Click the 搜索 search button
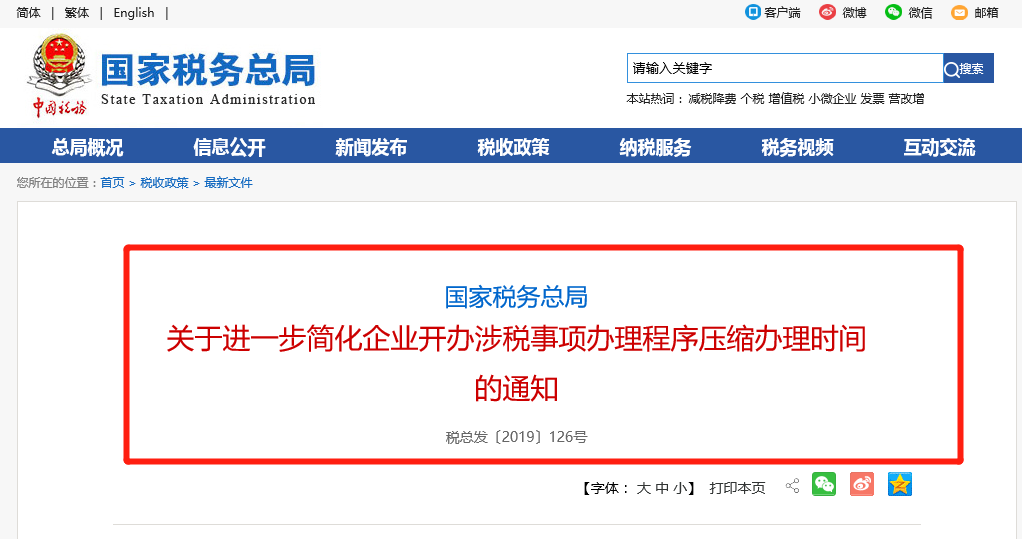Screen dimensions: 1022x539 pos(968,69)
